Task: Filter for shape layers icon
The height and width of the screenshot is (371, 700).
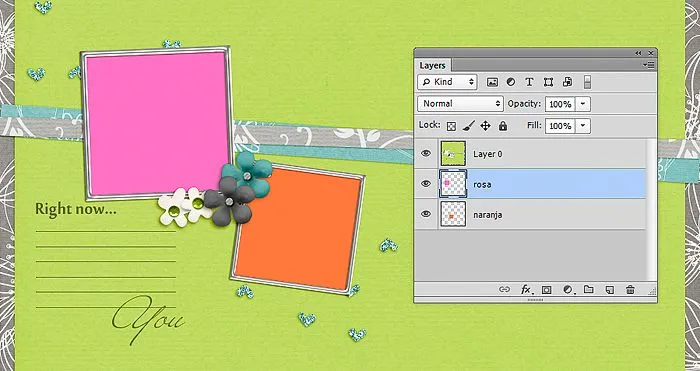Action: coord(548,82)
